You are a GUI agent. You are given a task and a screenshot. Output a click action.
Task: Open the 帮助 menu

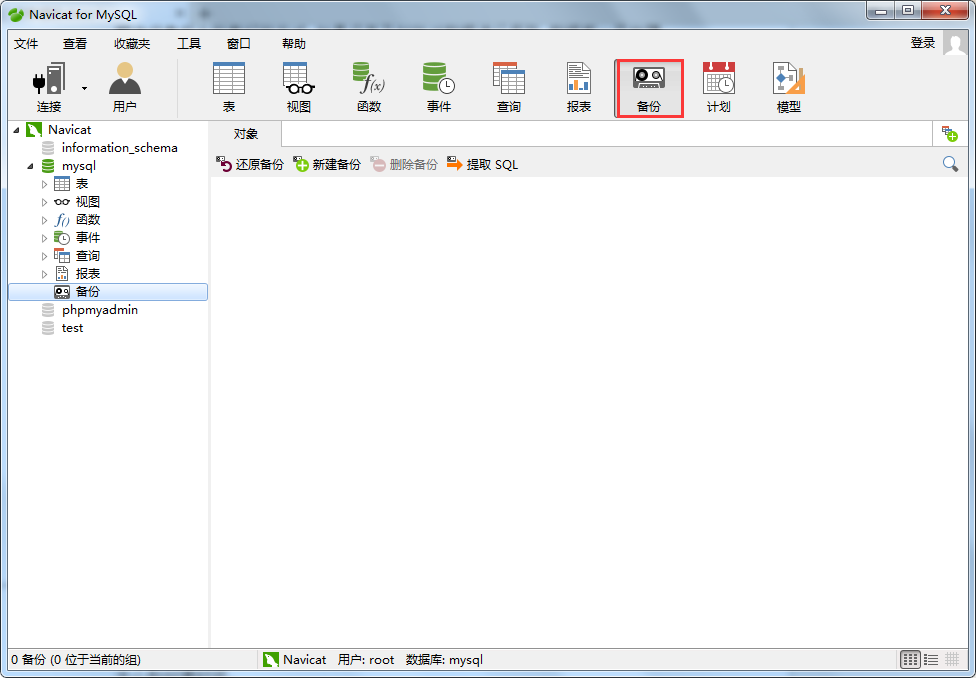coord(294,44)
